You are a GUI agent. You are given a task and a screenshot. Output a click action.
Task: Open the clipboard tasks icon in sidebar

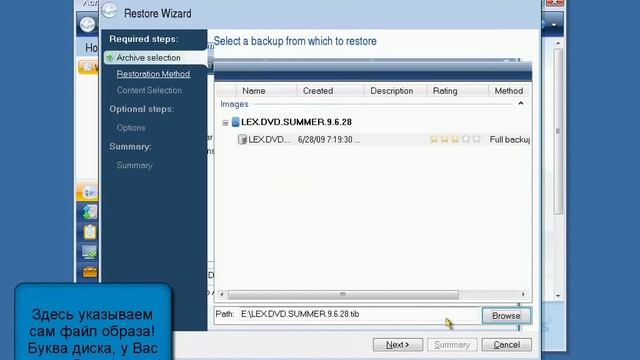pyautogui.click(x=89, y=232)
